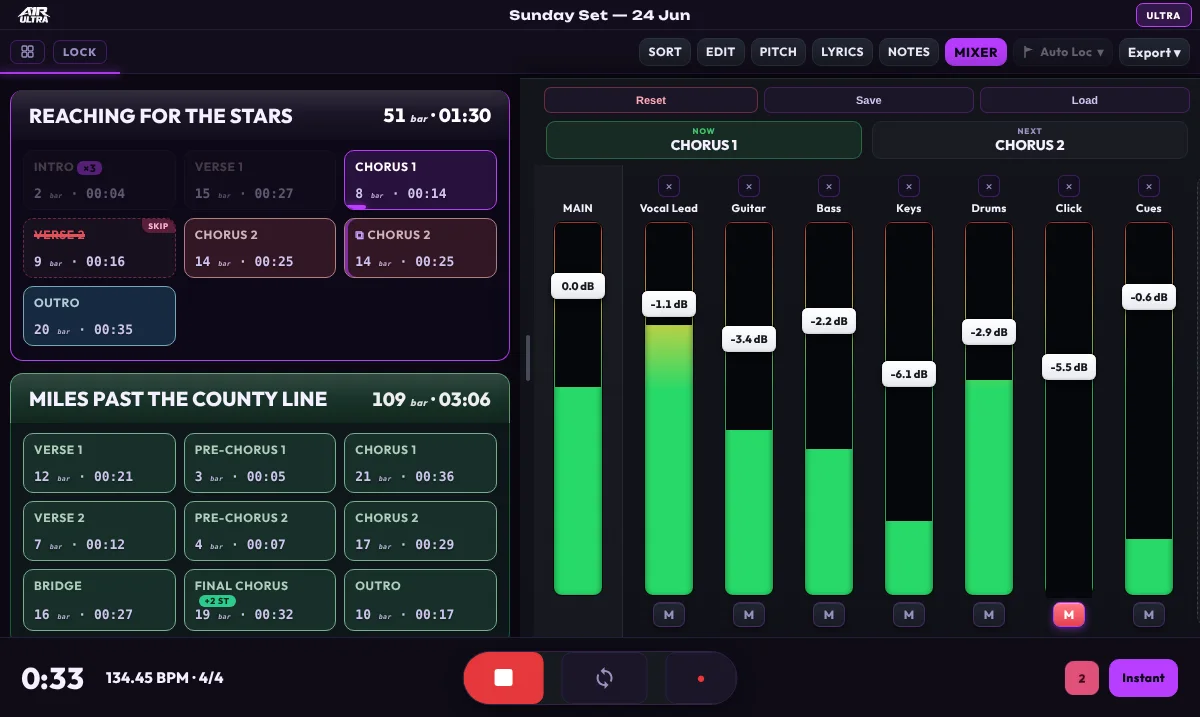The width and height of the screenshot is (1200, 717).
Task: Click the Guitar -3.4 dB fader handle
Action: (x=749, y=339)
